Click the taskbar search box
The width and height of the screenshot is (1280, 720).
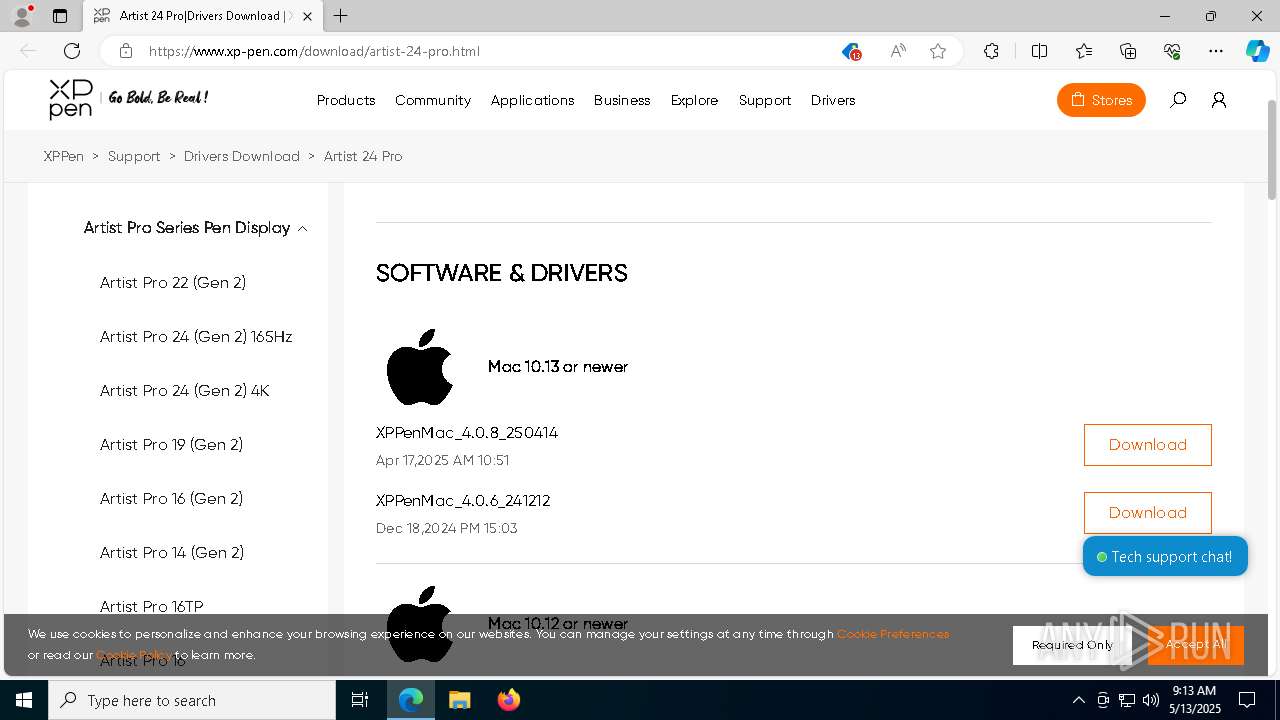click(192, 700)
